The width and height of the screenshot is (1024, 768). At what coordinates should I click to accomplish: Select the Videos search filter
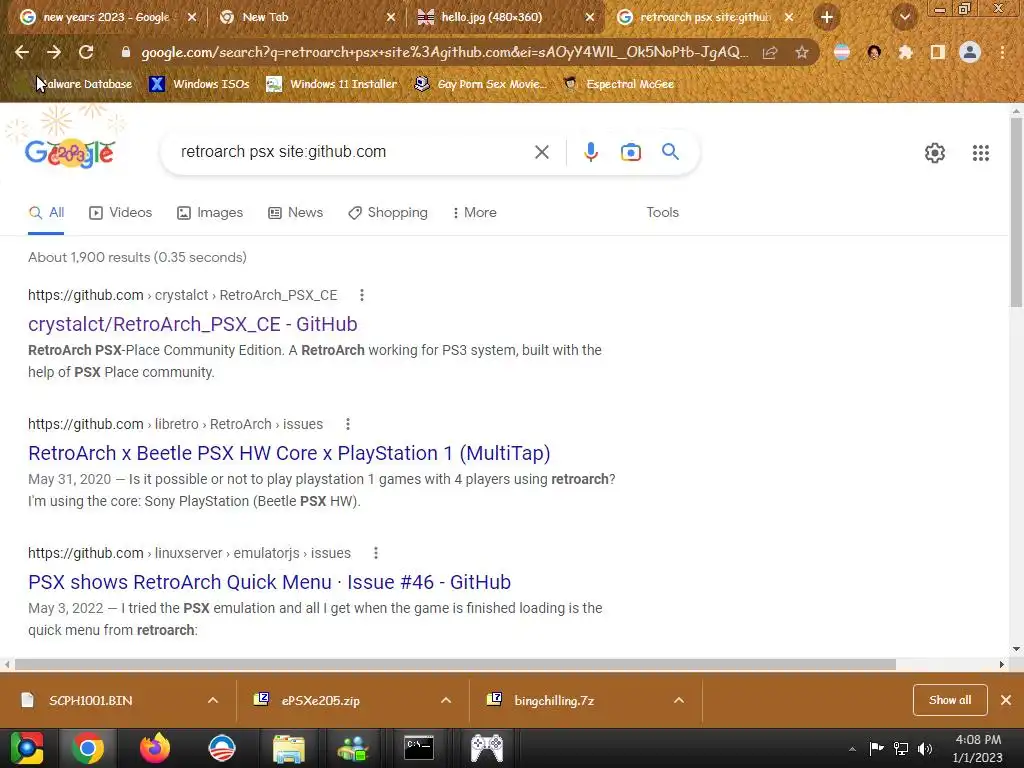point(121,212)
